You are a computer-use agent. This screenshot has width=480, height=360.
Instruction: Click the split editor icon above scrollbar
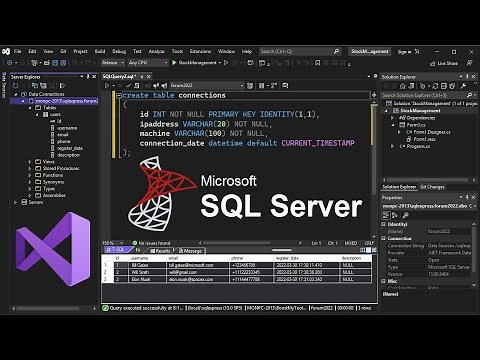(374, 95)
